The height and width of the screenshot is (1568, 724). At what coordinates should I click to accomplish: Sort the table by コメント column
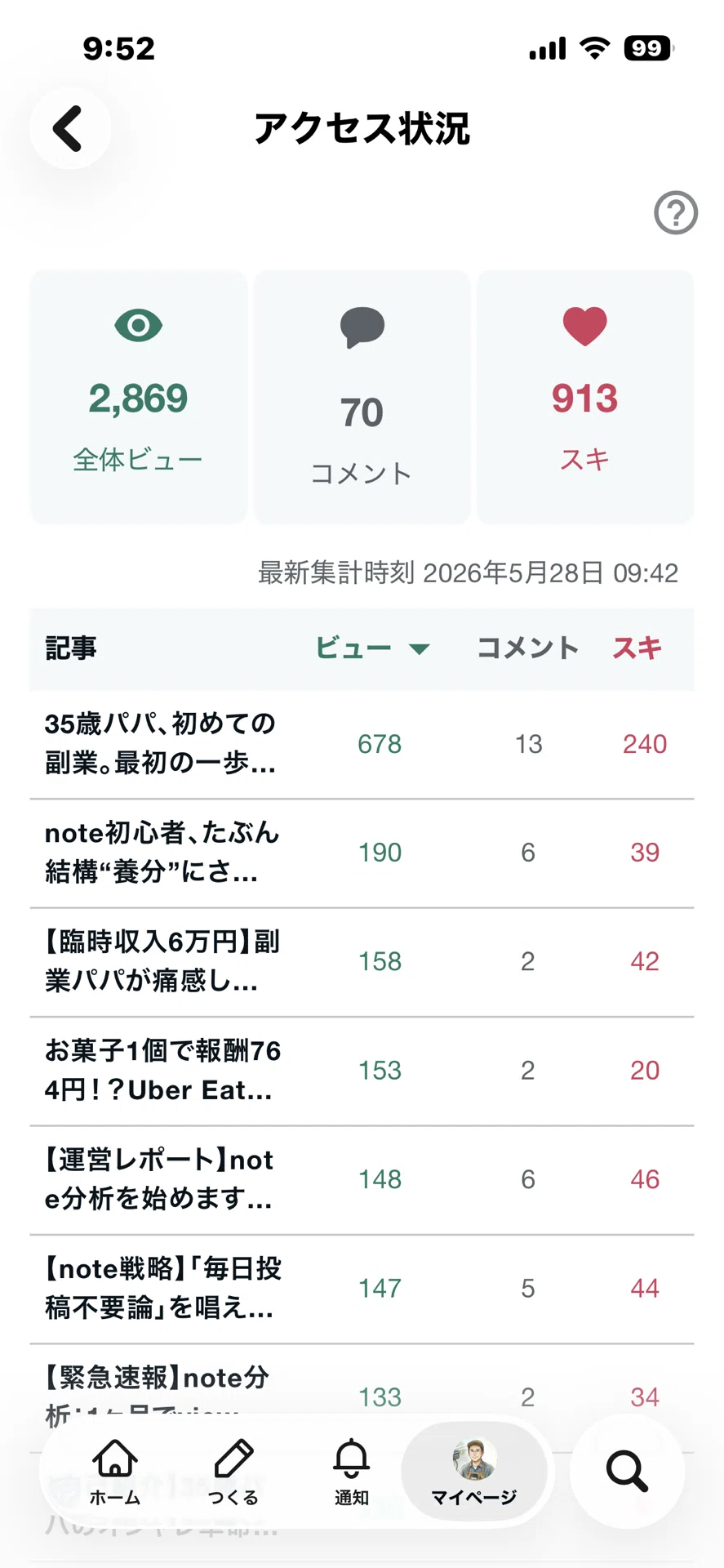pos(527,648)
